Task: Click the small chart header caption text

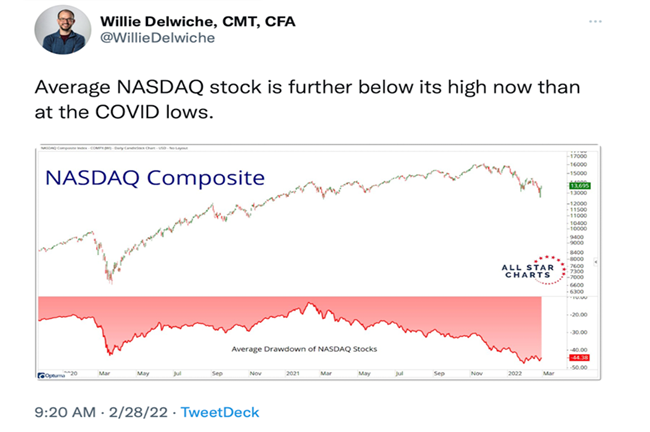Action: (x=111, y=148)
